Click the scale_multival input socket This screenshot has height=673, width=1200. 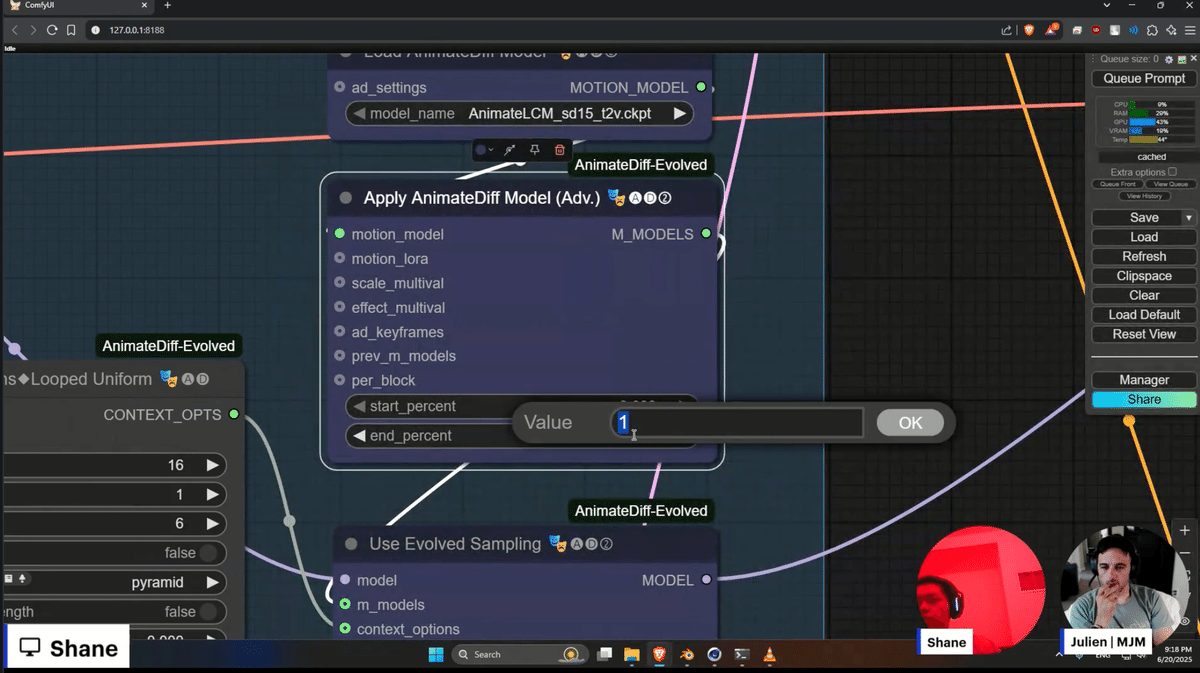point(340,283)
